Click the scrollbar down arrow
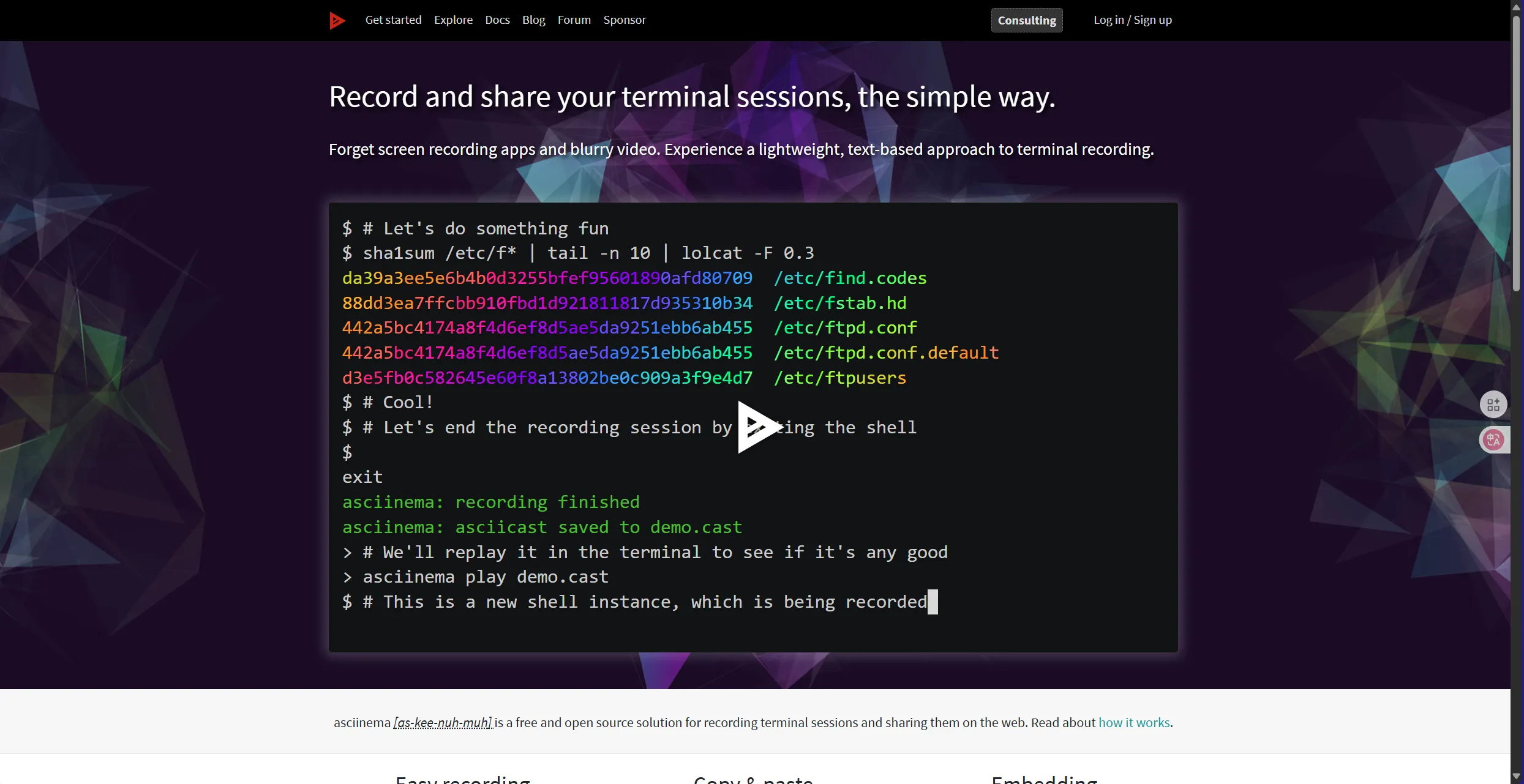The height and width of the screenshot is (784, 1524). 1517,777
